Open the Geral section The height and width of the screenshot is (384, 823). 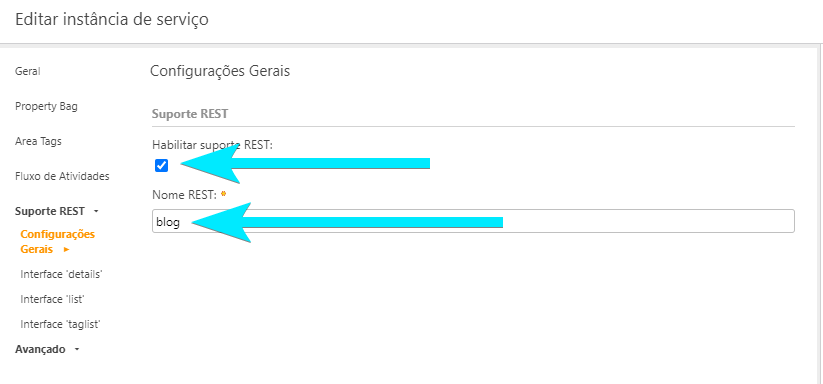28,71
